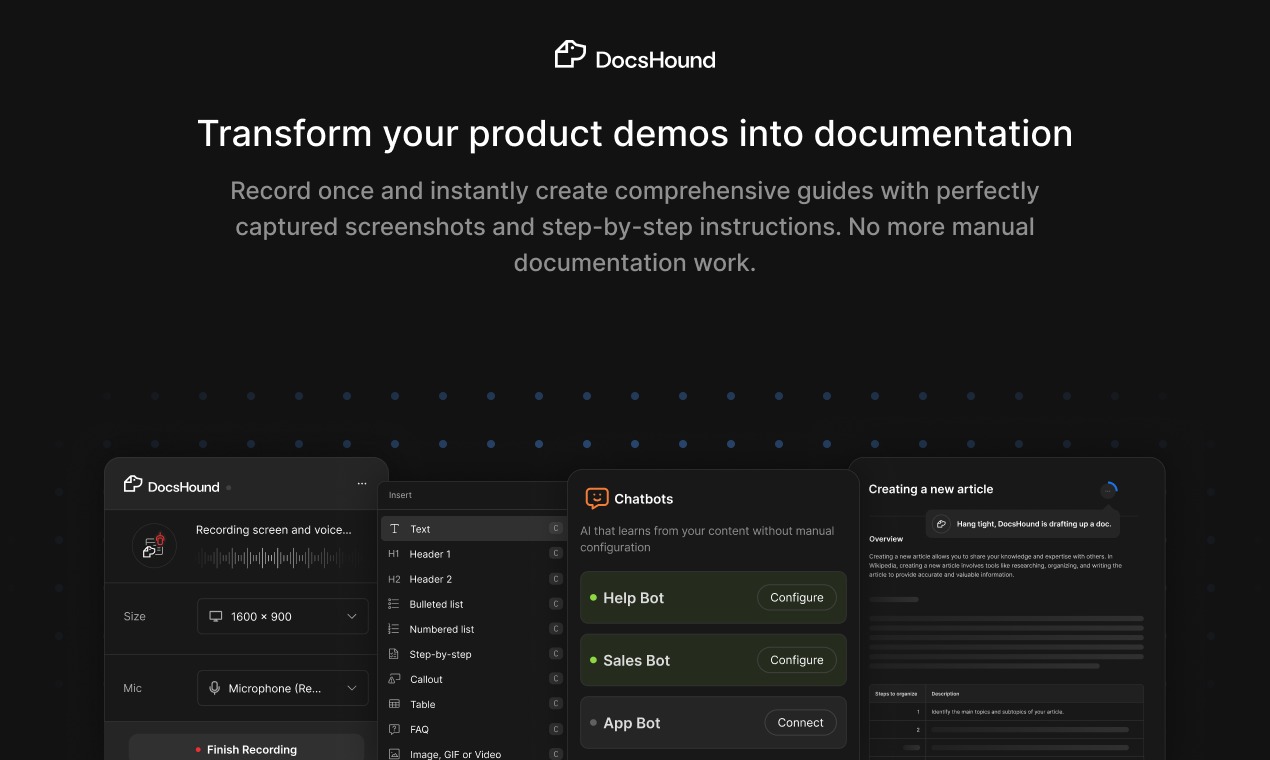Click 'Recording screen and voice...' text
Viewport: 1270px width, 760px height.
click(x=273, y=530)
